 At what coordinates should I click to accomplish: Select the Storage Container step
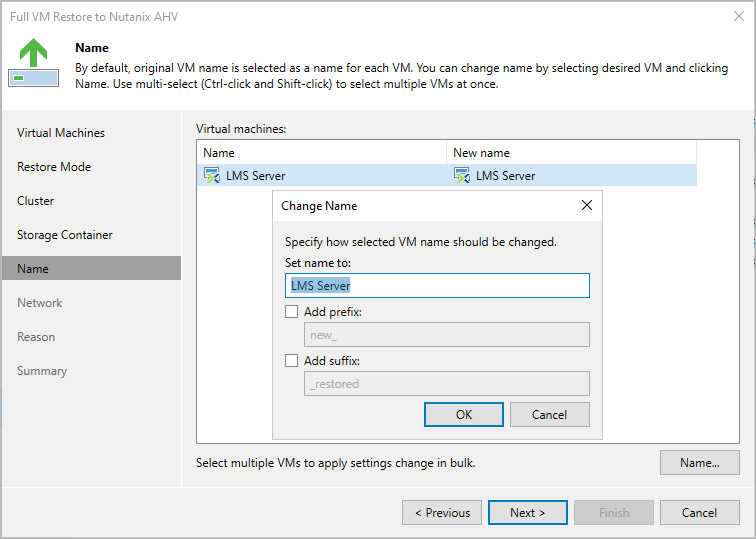point(65,235)
